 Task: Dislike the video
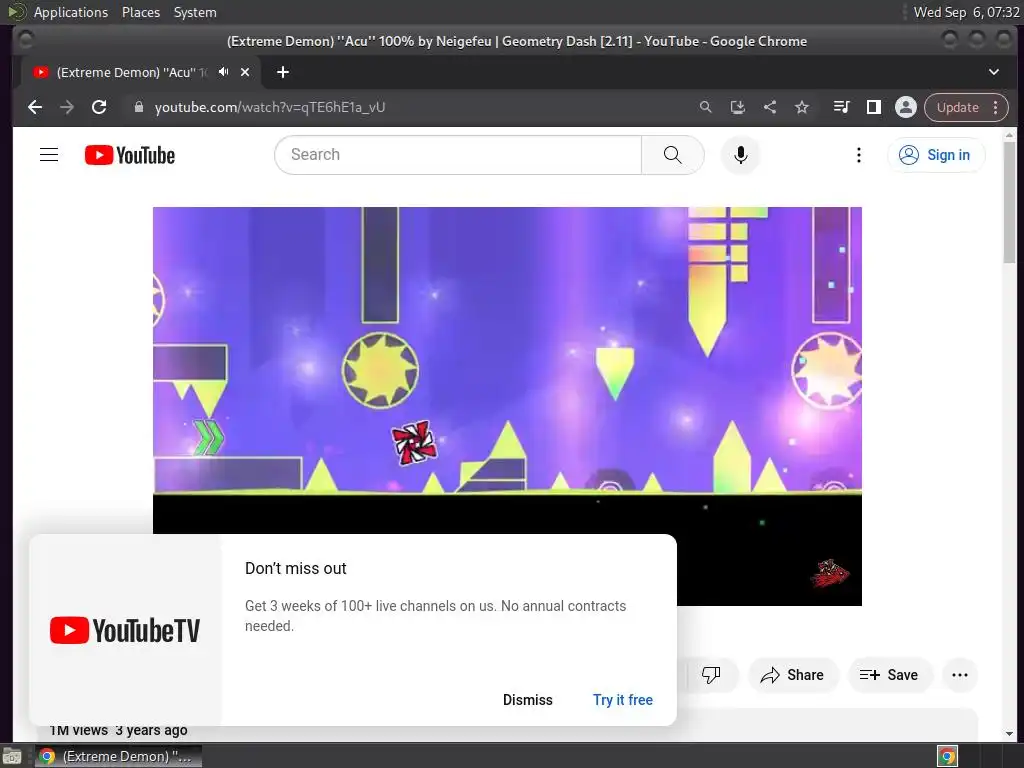click(x=711, y=675)
